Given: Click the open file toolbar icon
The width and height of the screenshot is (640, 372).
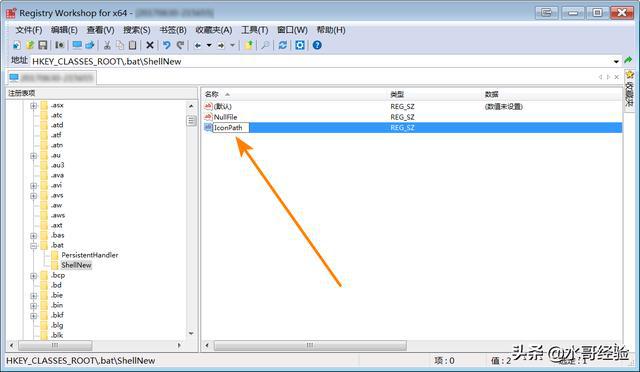Looking at the screenshot, I should [x=30, y=45].
